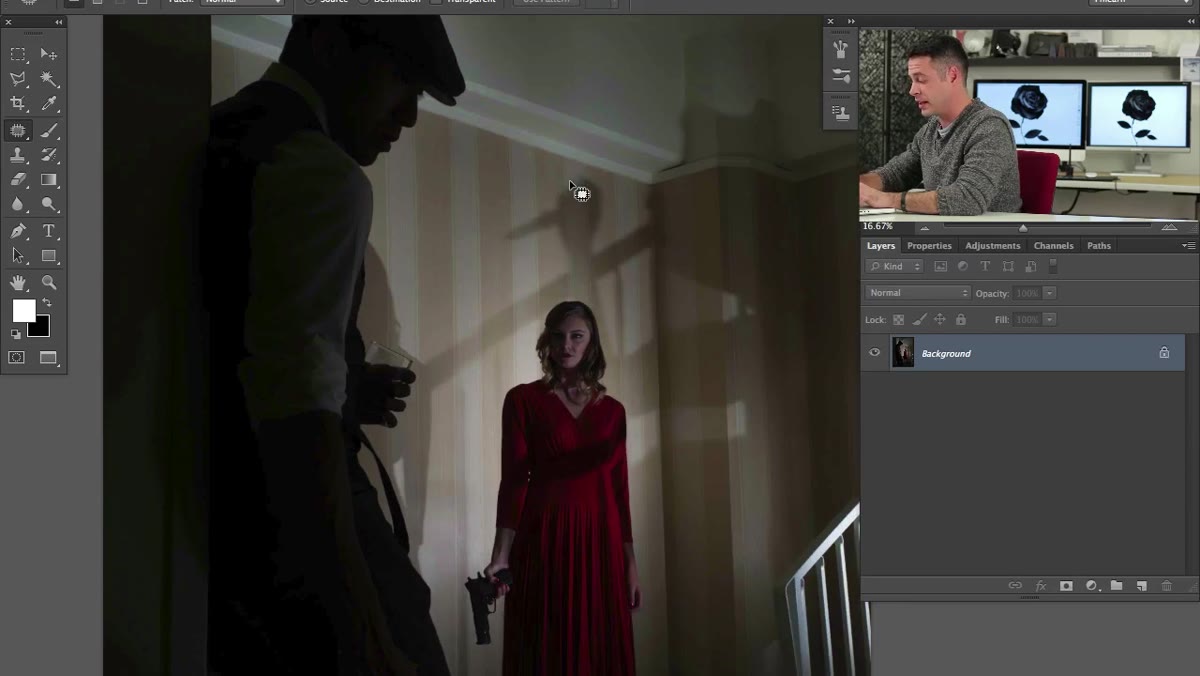Open the Fill slider arrow
The image size is (1200, 676).
(x=1049, y=319)
